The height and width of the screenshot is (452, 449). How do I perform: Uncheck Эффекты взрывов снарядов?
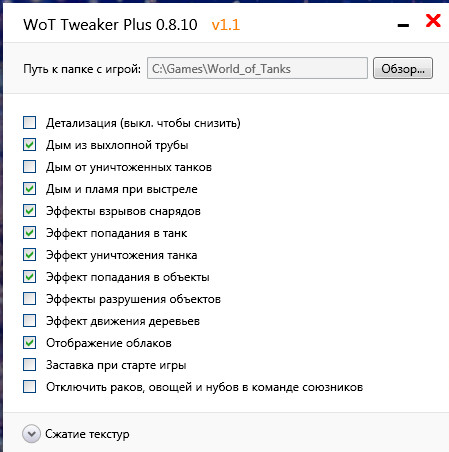(30, 211)
